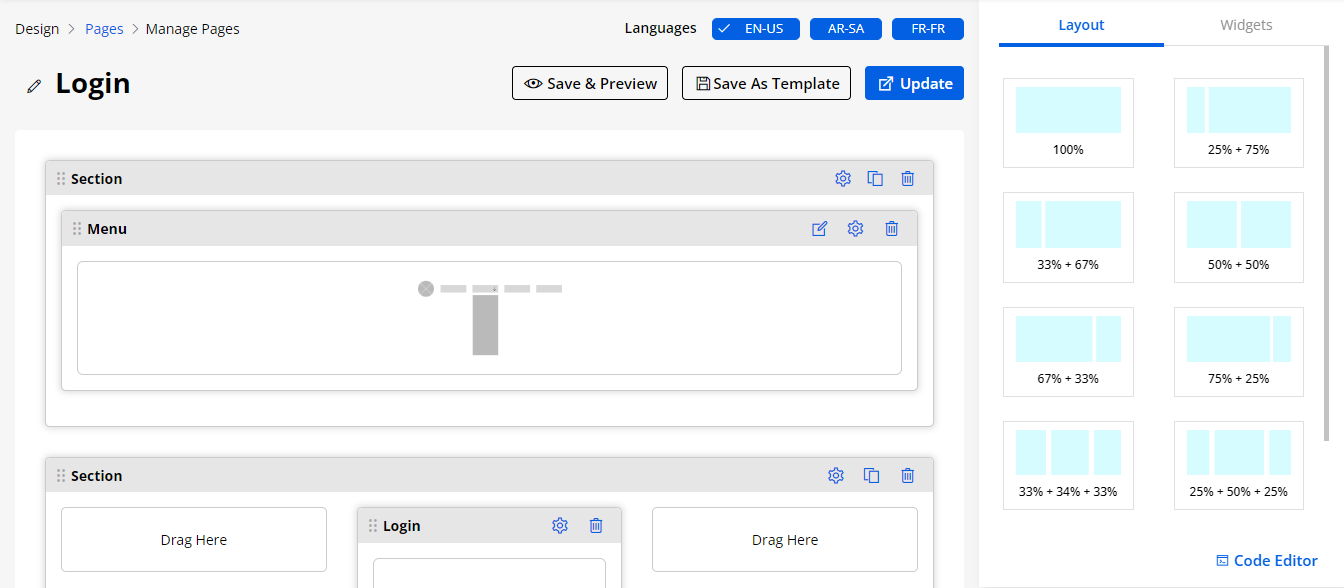Select the Layout tab

point(1081,25)
